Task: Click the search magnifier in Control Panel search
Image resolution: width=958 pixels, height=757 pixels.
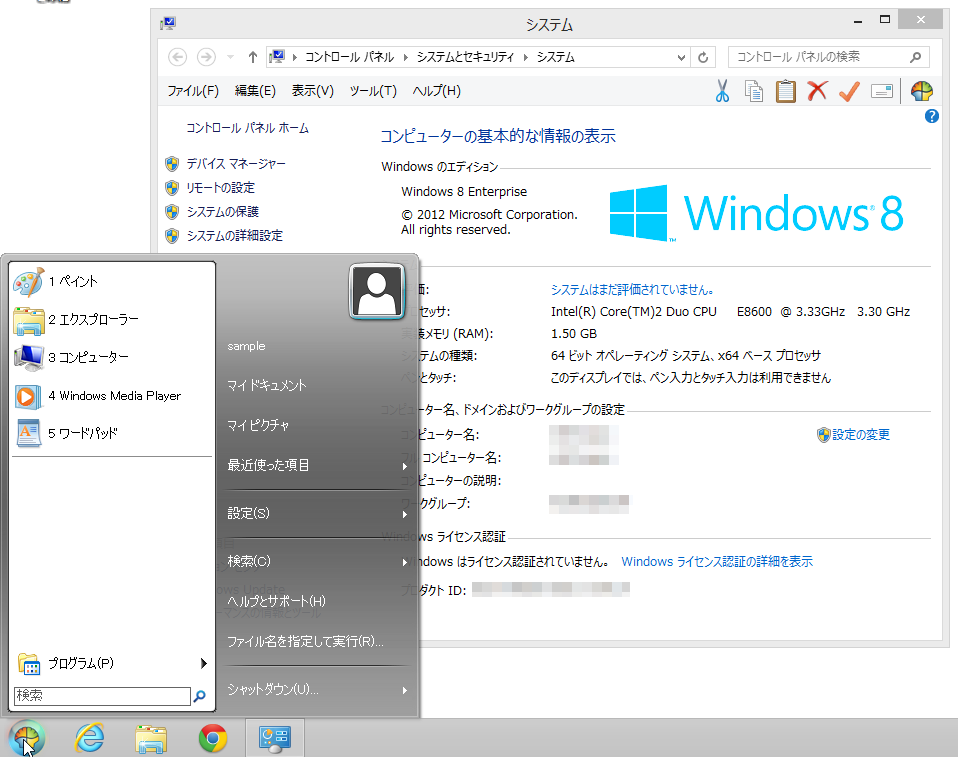Action: (x=915, y=57)
